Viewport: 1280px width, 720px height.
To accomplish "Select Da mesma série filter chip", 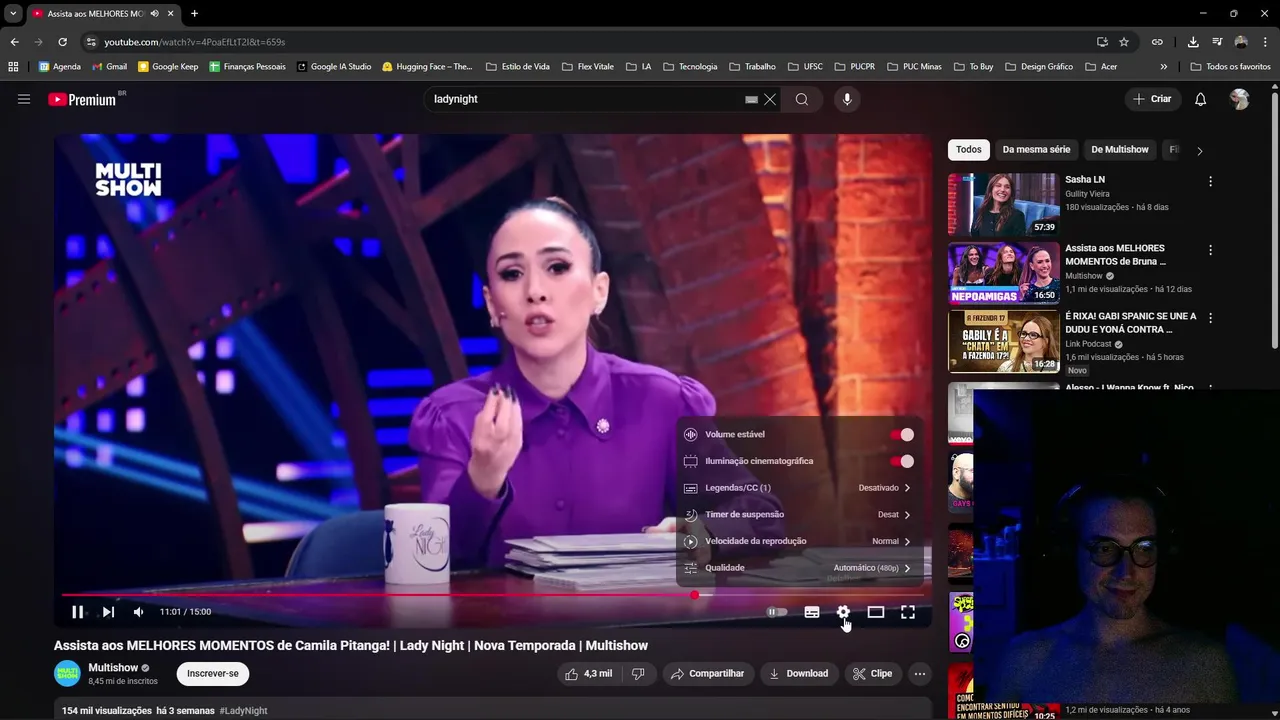I will tap(1036, 150).
